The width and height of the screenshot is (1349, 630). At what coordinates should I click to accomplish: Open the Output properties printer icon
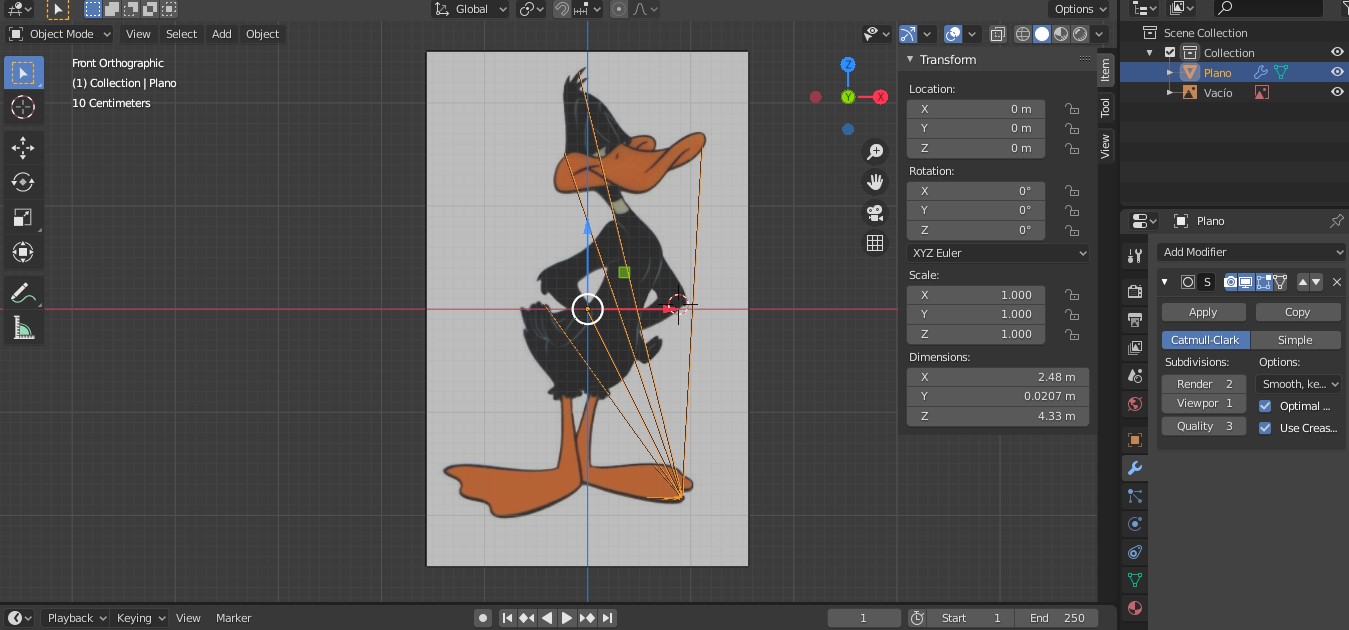(1134, 320)
